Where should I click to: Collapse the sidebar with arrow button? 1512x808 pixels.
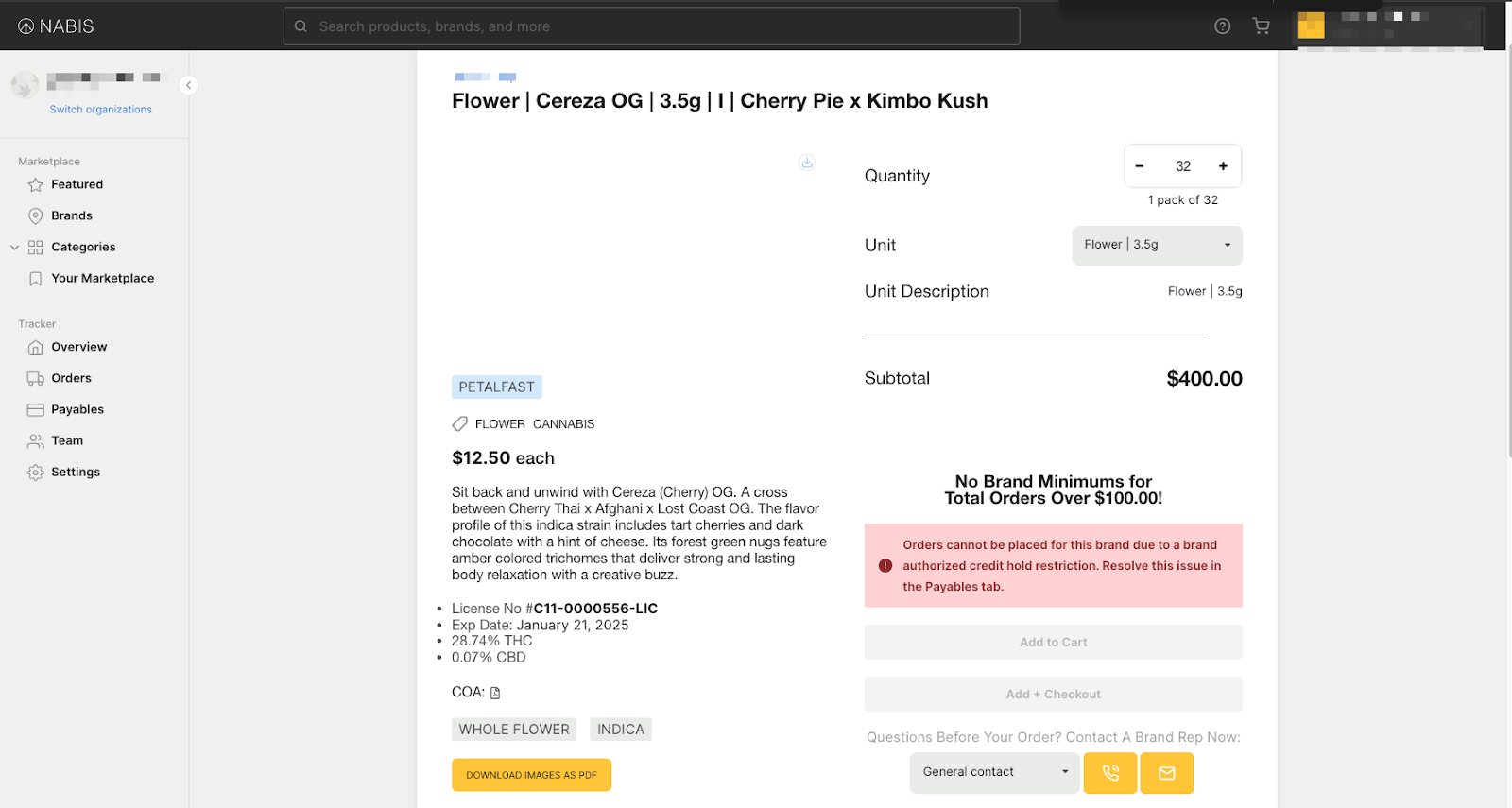click(x=189, y=85)
